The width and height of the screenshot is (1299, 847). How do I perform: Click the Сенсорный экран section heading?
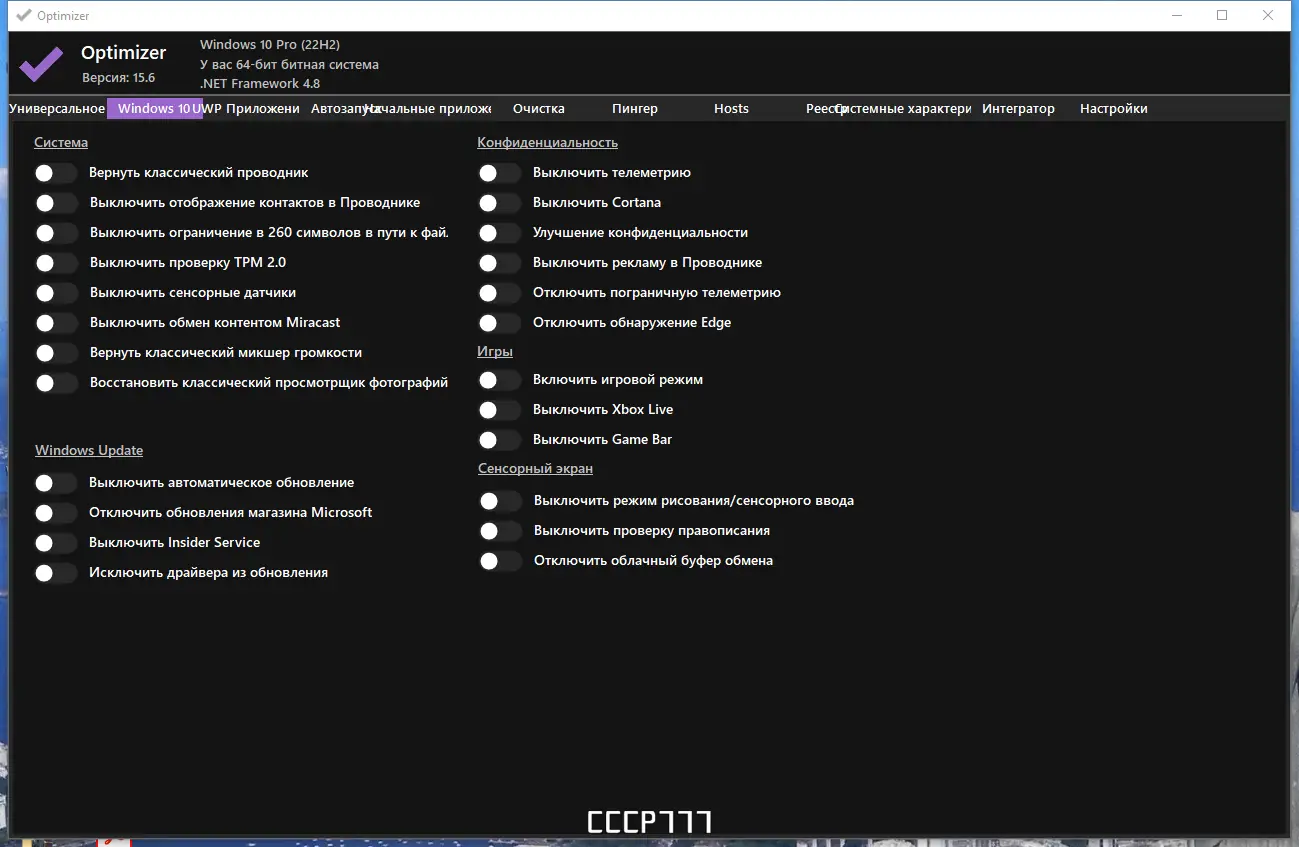535,468
